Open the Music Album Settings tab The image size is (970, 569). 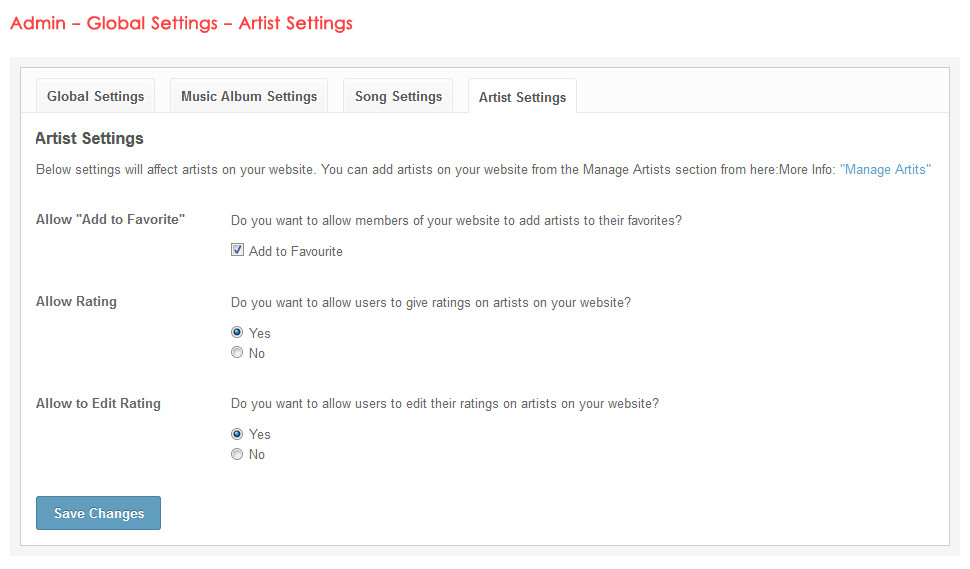click(249, 97)
